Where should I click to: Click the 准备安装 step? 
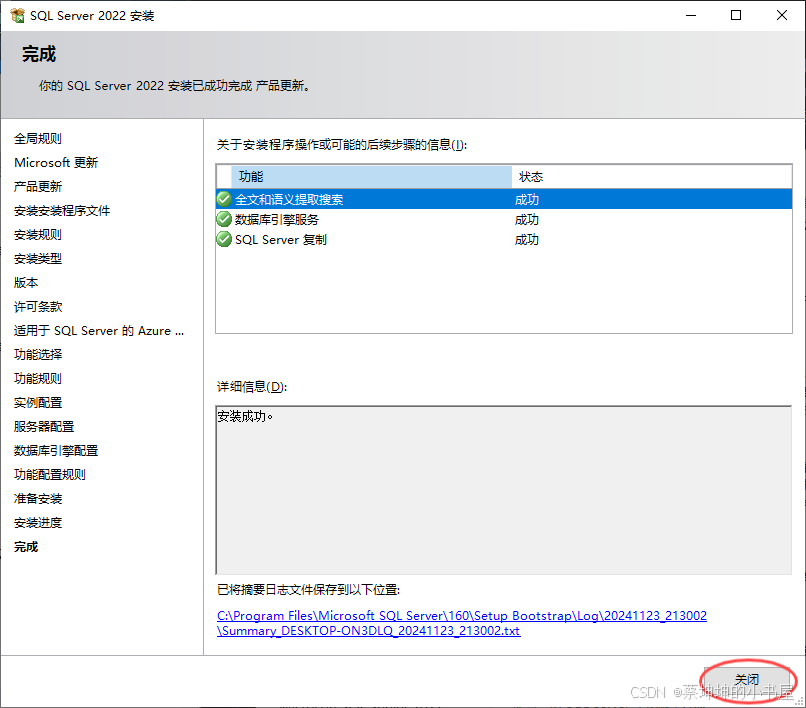tap(38, 499)
